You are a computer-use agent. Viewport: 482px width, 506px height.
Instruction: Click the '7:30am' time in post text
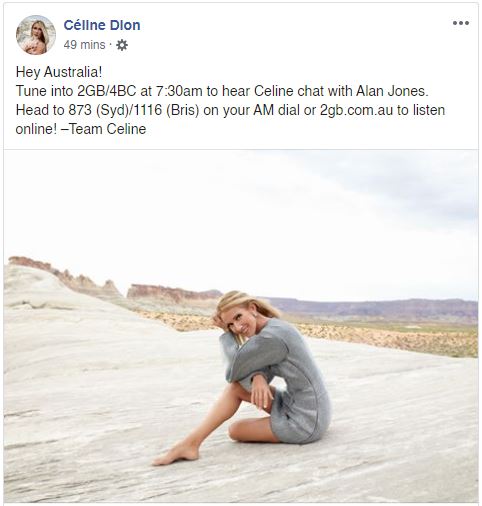coord(179,91)
